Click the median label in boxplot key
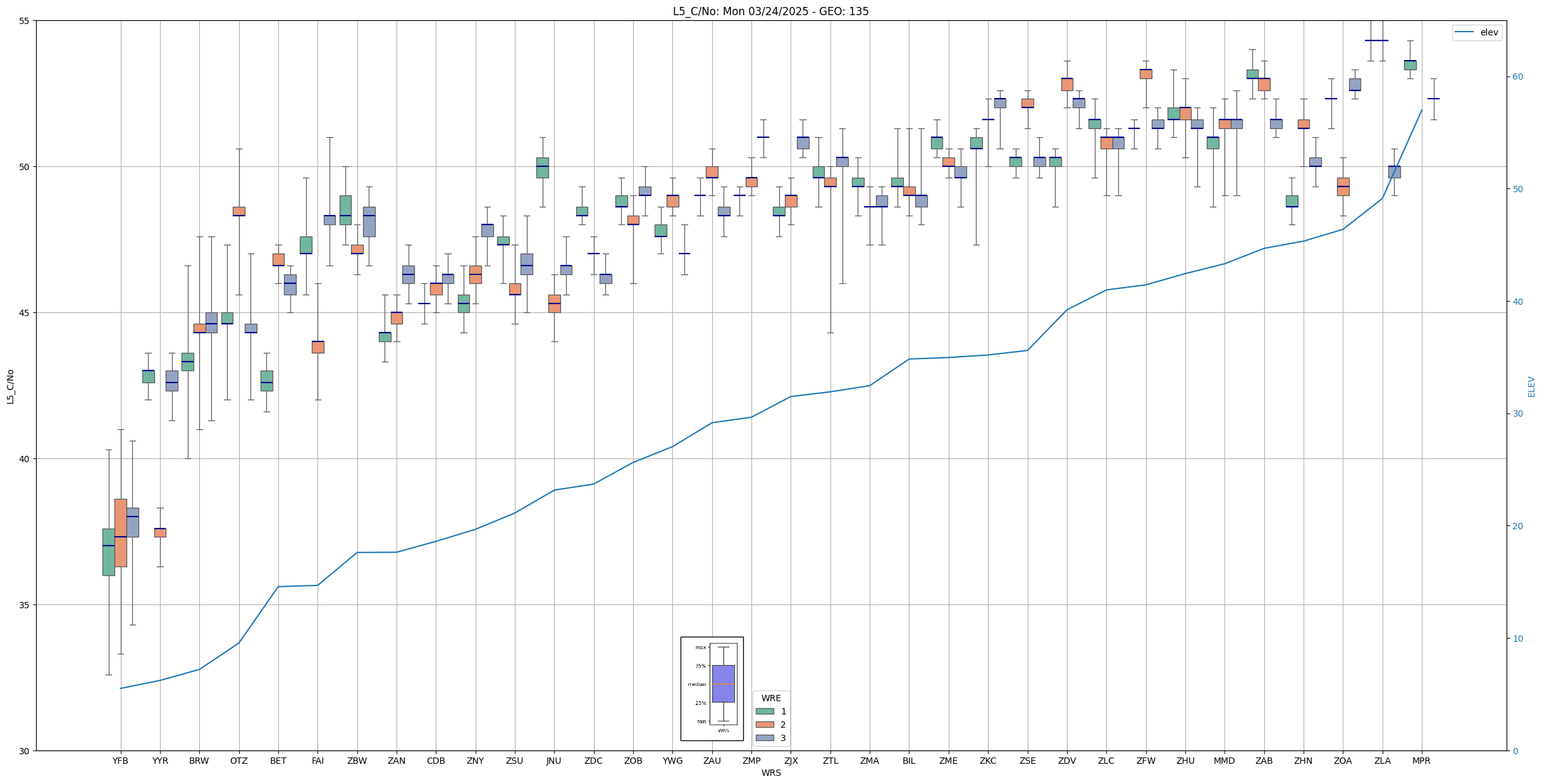1542x784 pixels. coord(696,684)
